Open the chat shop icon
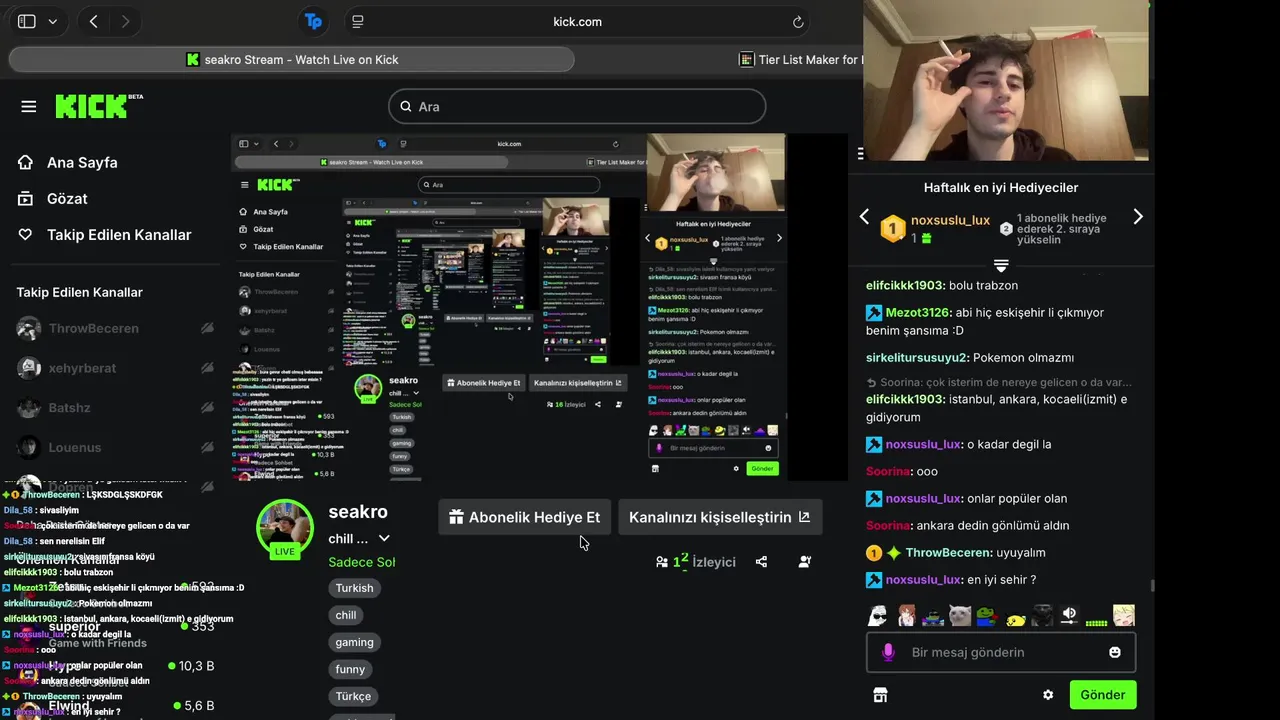Screen dimensions: 1280x720 (x=880, y=695)
